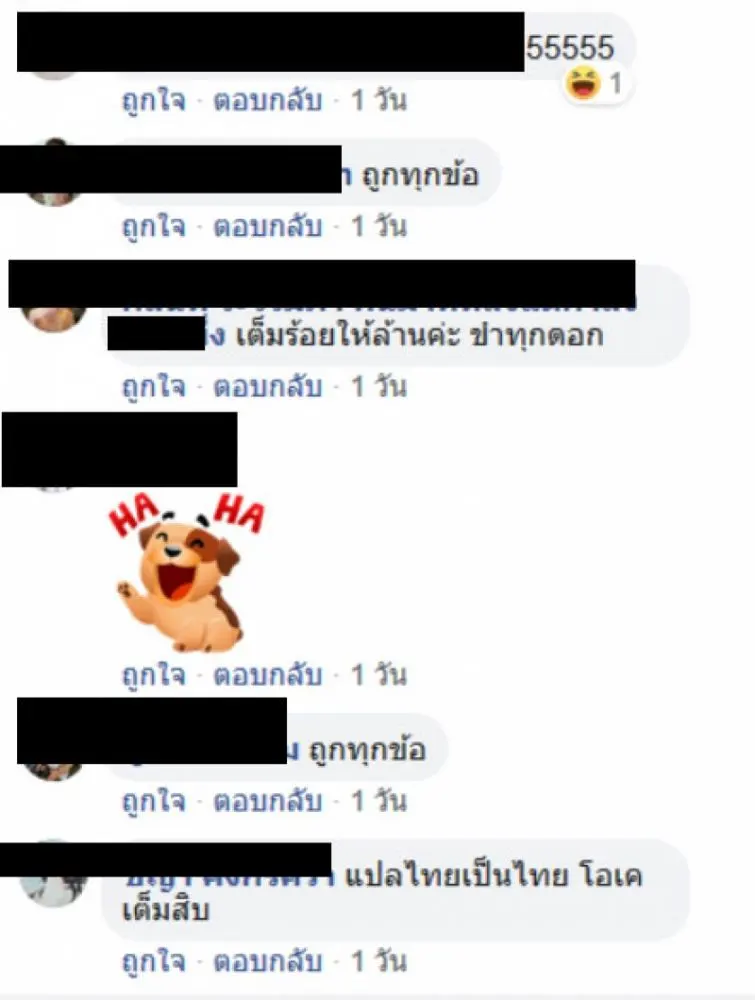
Task: Click ตอบกลับ under the fifth comment ถูกทุกข้อ
Action: 267,801
